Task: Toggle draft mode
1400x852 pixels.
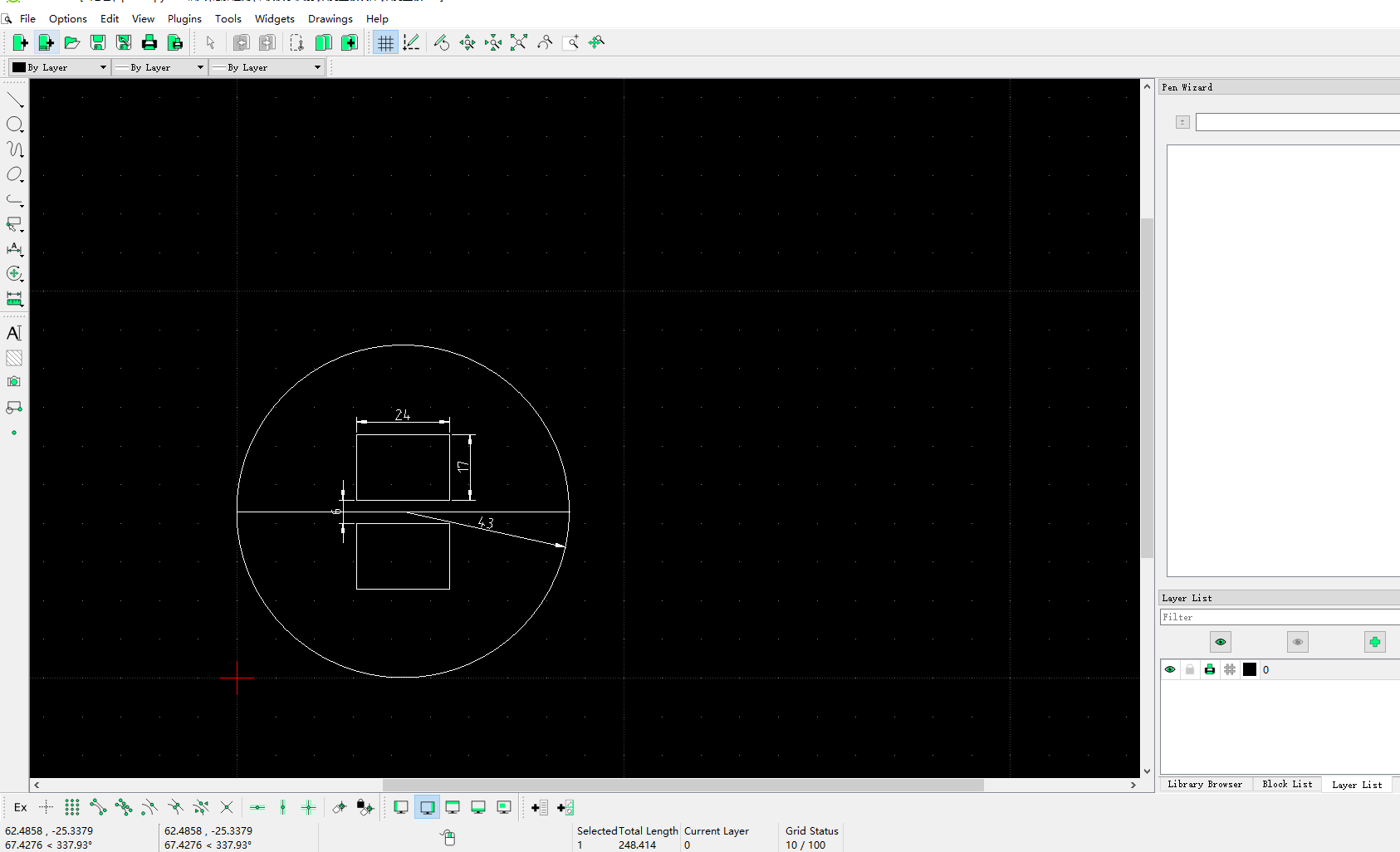Action: pyautogui.click(x=411, y=42)
